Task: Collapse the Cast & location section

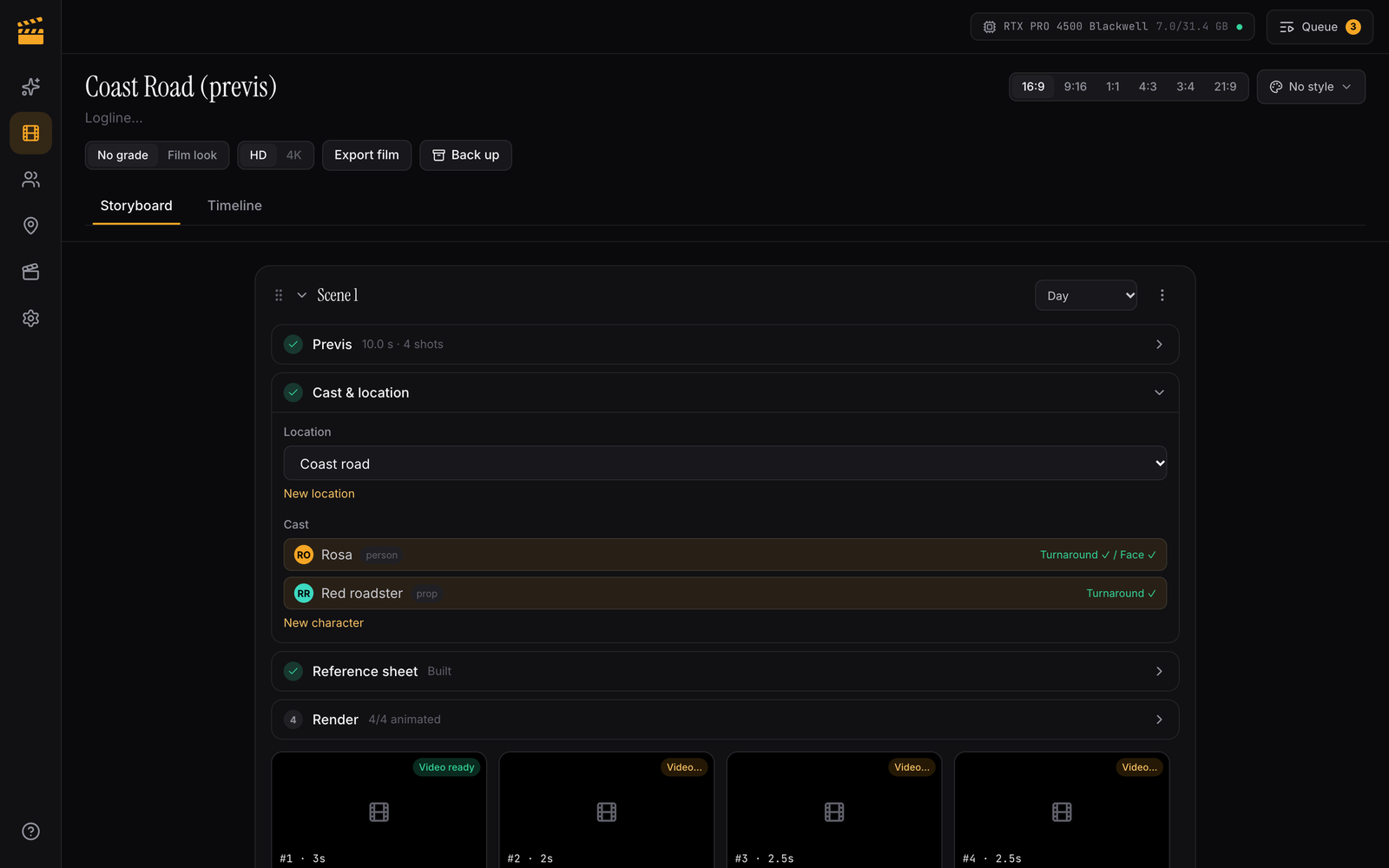Action: pos(725,392)
